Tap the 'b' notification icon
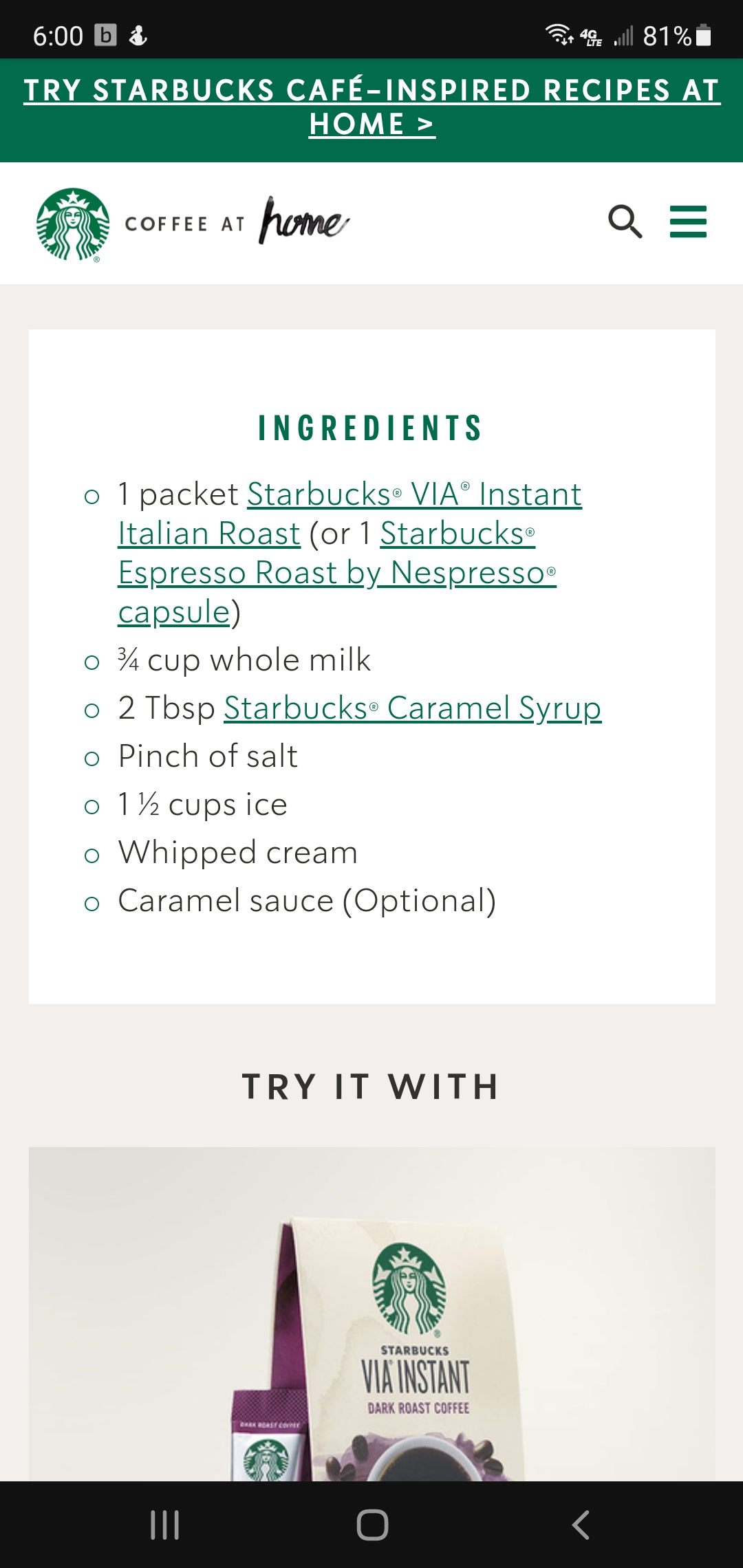The image size is (743, 1568). [x=105, y=35]
